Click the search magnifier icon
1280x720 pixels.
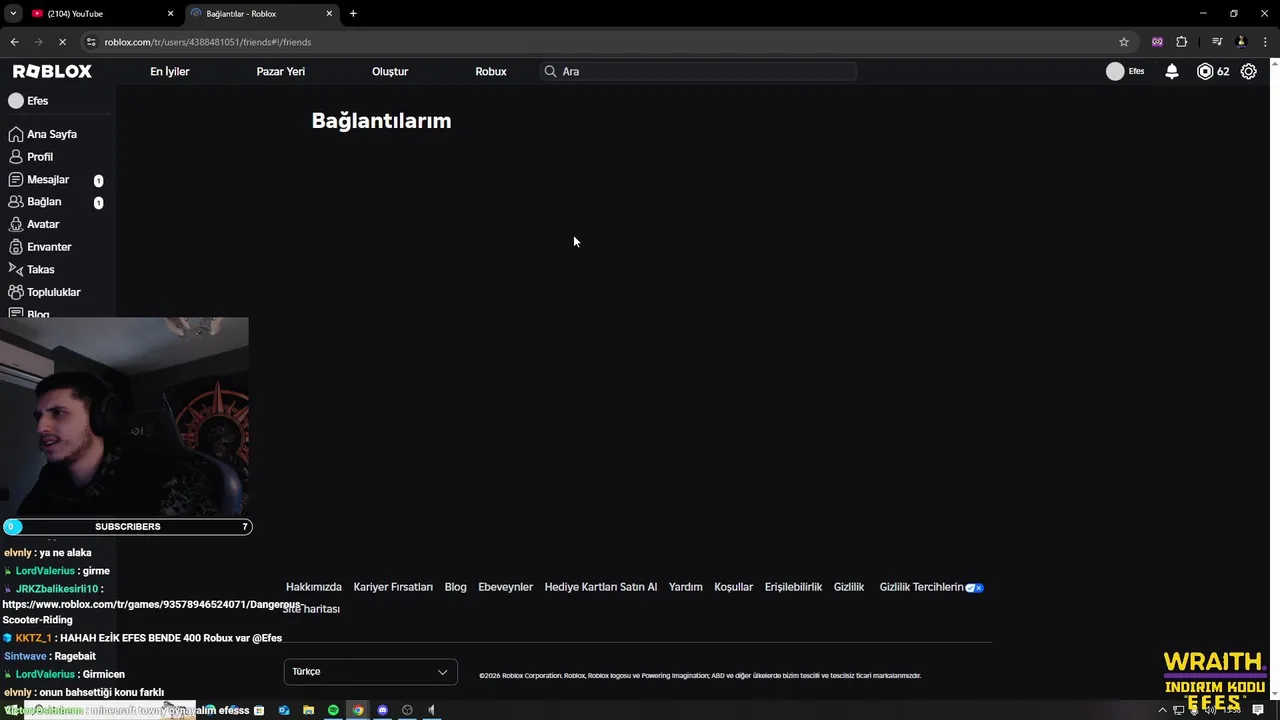[x=550, y=71]
